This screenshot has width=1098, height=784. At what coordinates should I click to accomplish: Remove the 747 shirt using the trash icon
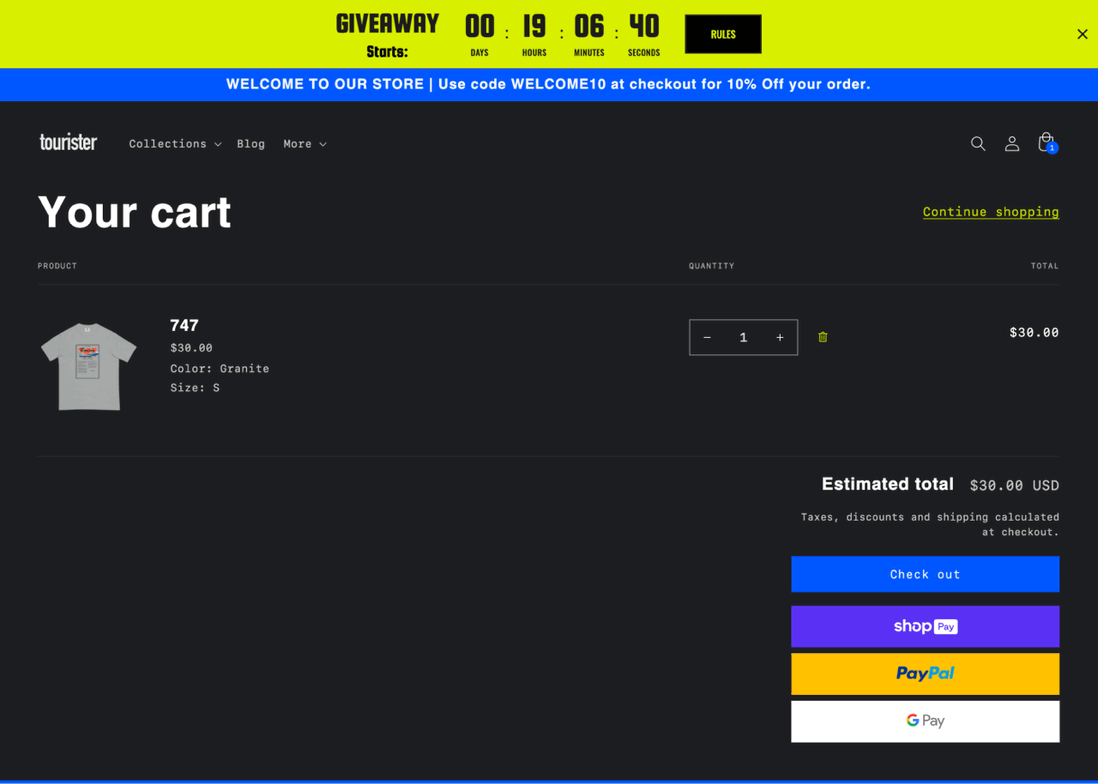coord(822,337)
